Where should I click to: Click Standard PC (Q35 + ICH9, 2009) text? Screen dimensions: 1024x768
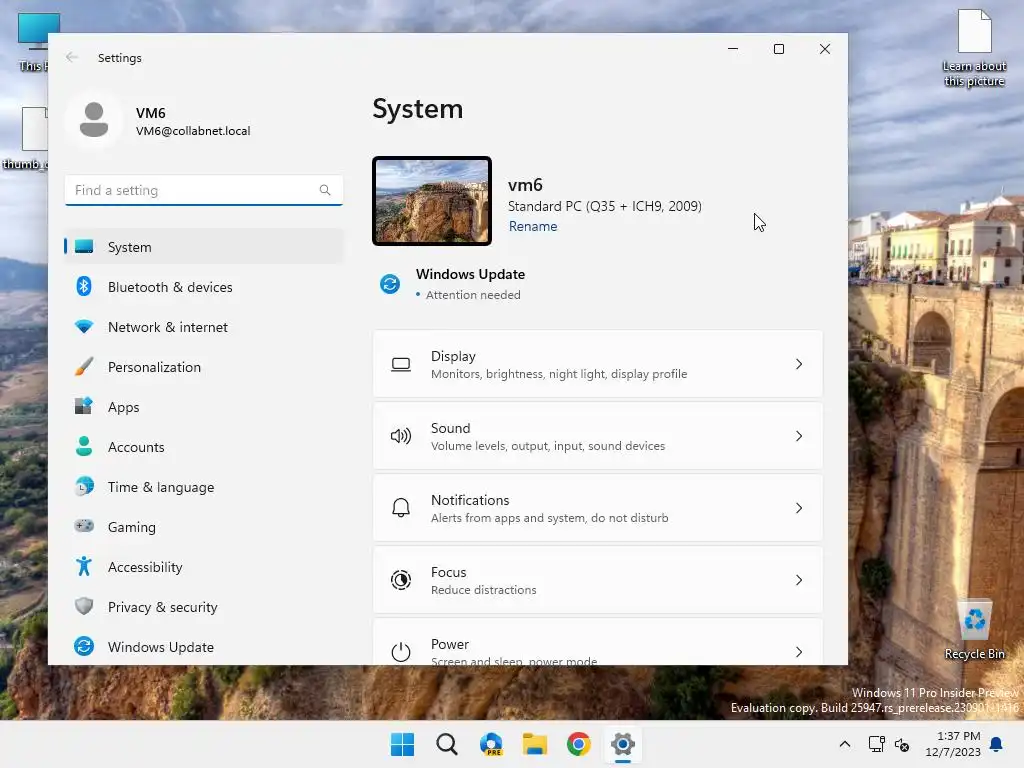point(605,206)
